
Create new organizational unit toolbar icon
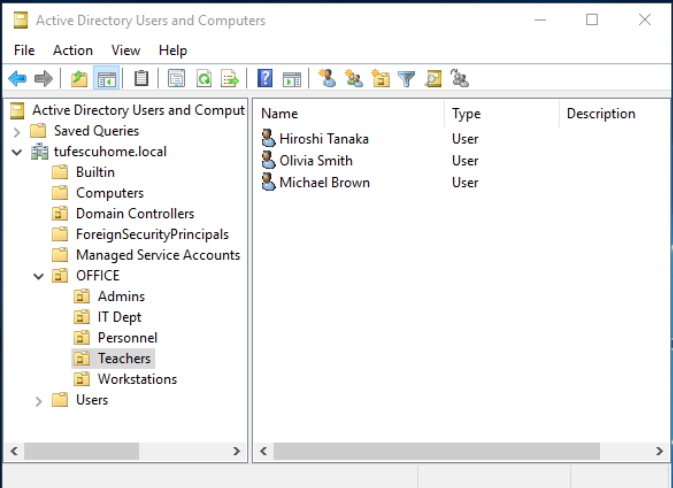pos(381,79)
